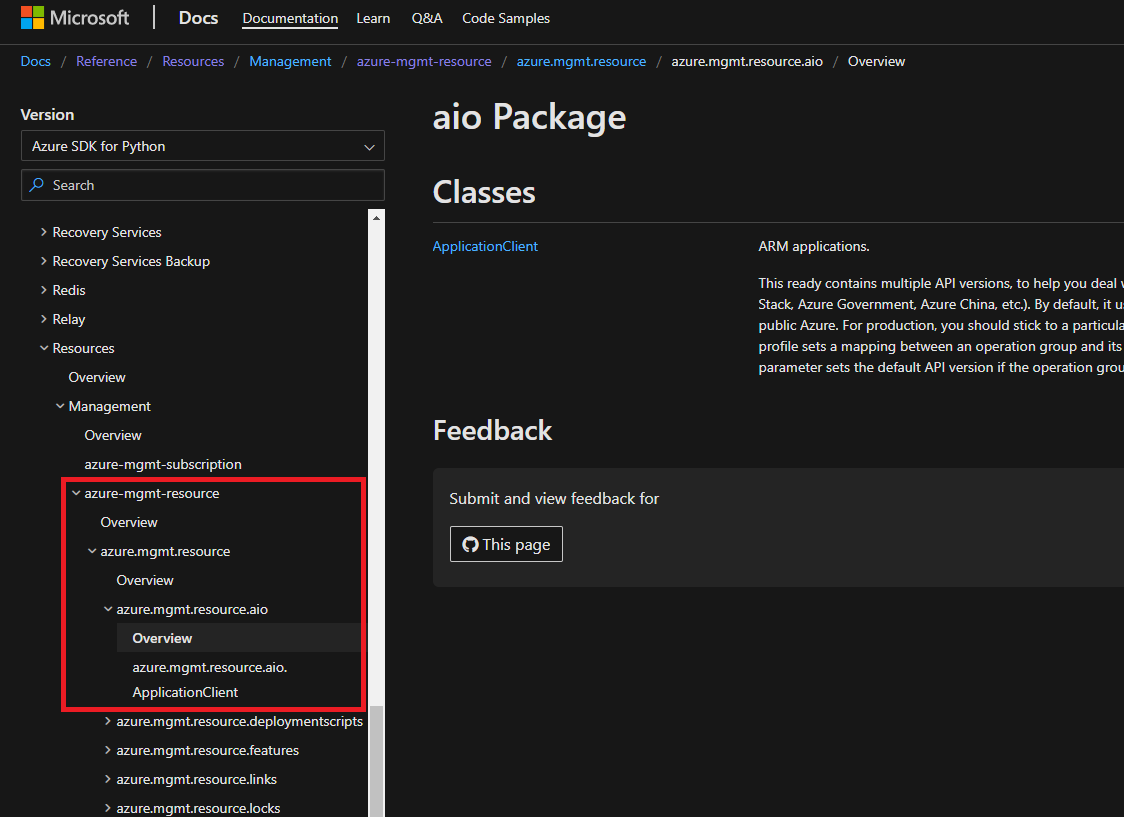Screen dimensions: 1124x817
Task: Open the Learn tab
Action: 373,18
